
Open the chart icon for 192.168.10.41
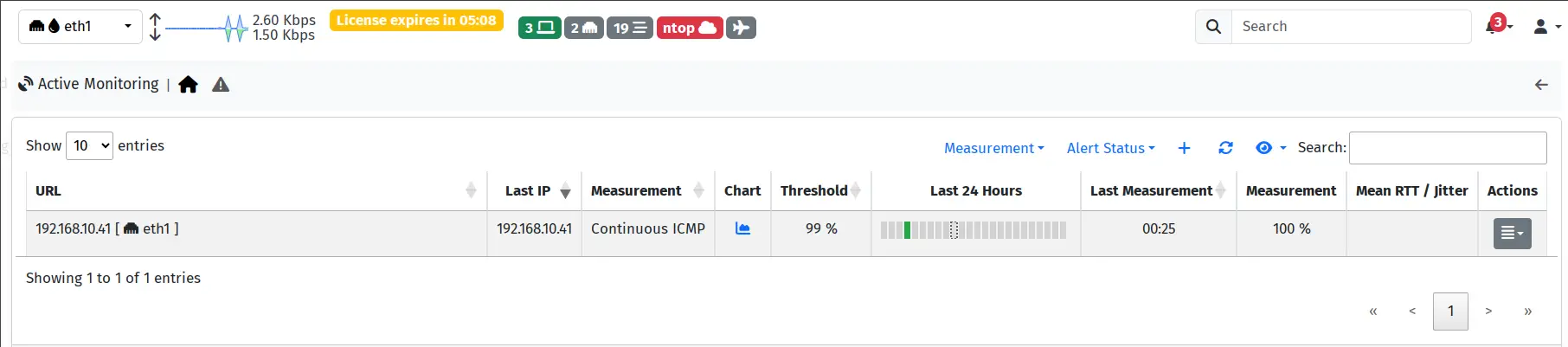coord(742,228)
